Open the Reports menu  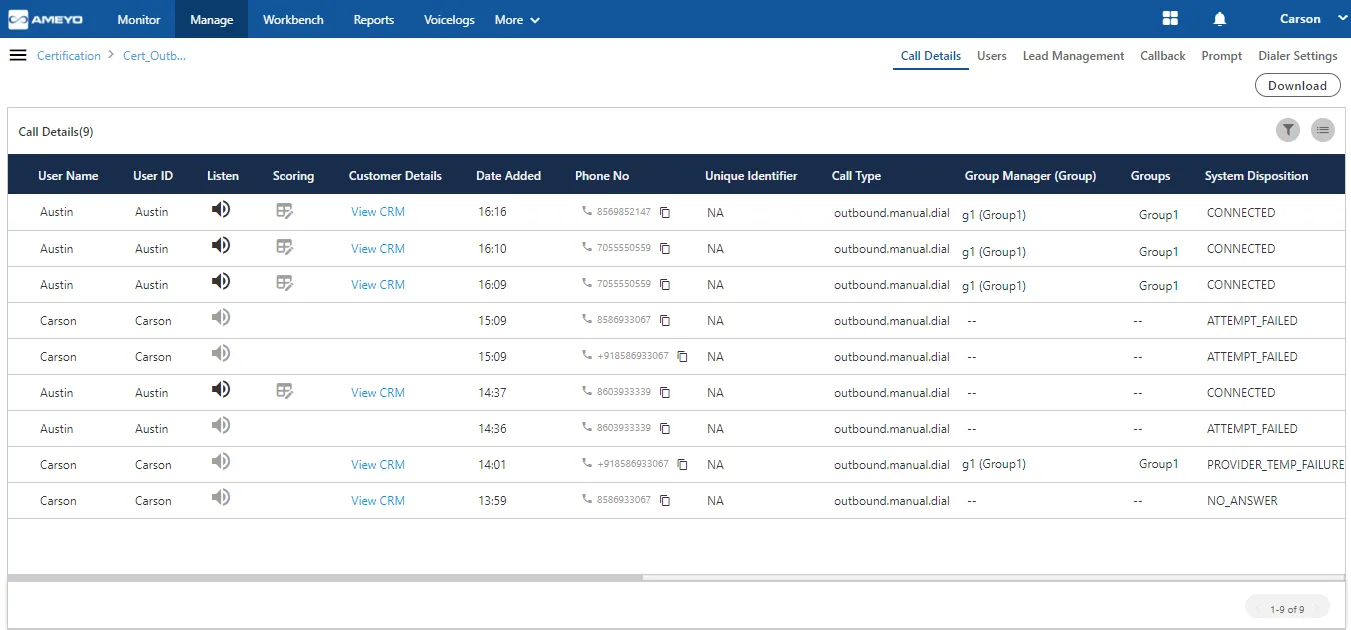click(374, 20)
